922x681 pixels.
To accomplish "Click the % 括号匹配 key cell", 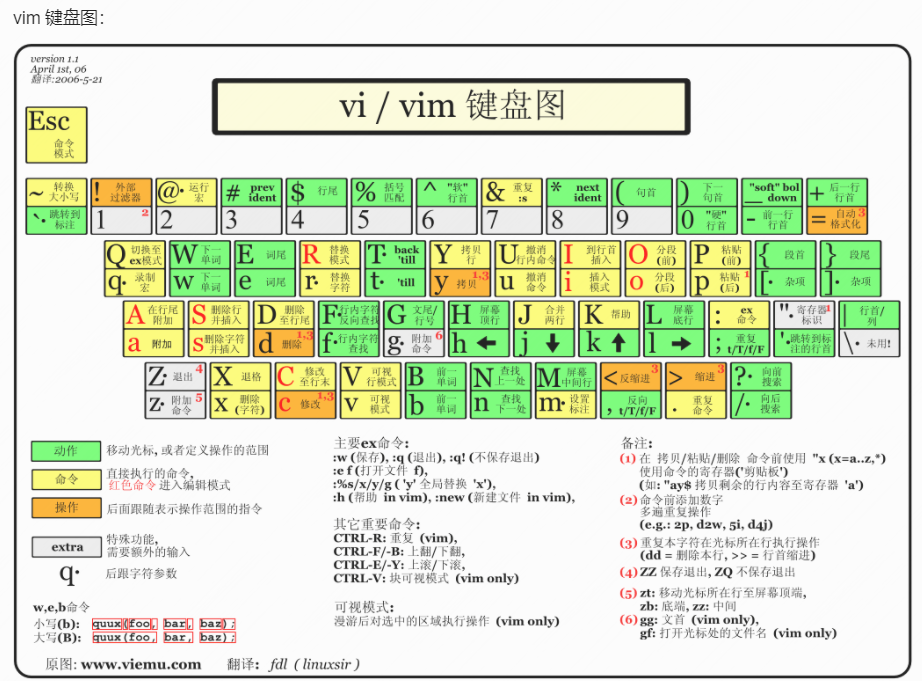I will tap(382, 192).
